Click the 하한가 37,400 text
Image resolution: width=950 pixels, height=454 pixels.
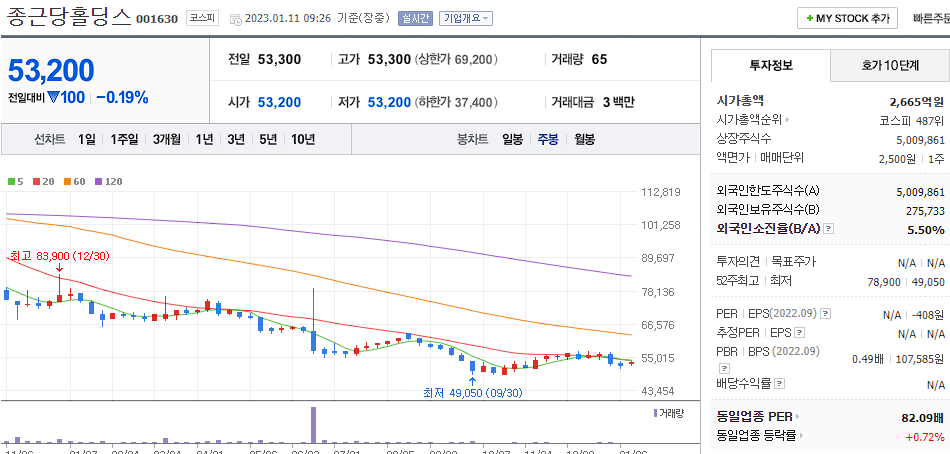click(456, 102)
